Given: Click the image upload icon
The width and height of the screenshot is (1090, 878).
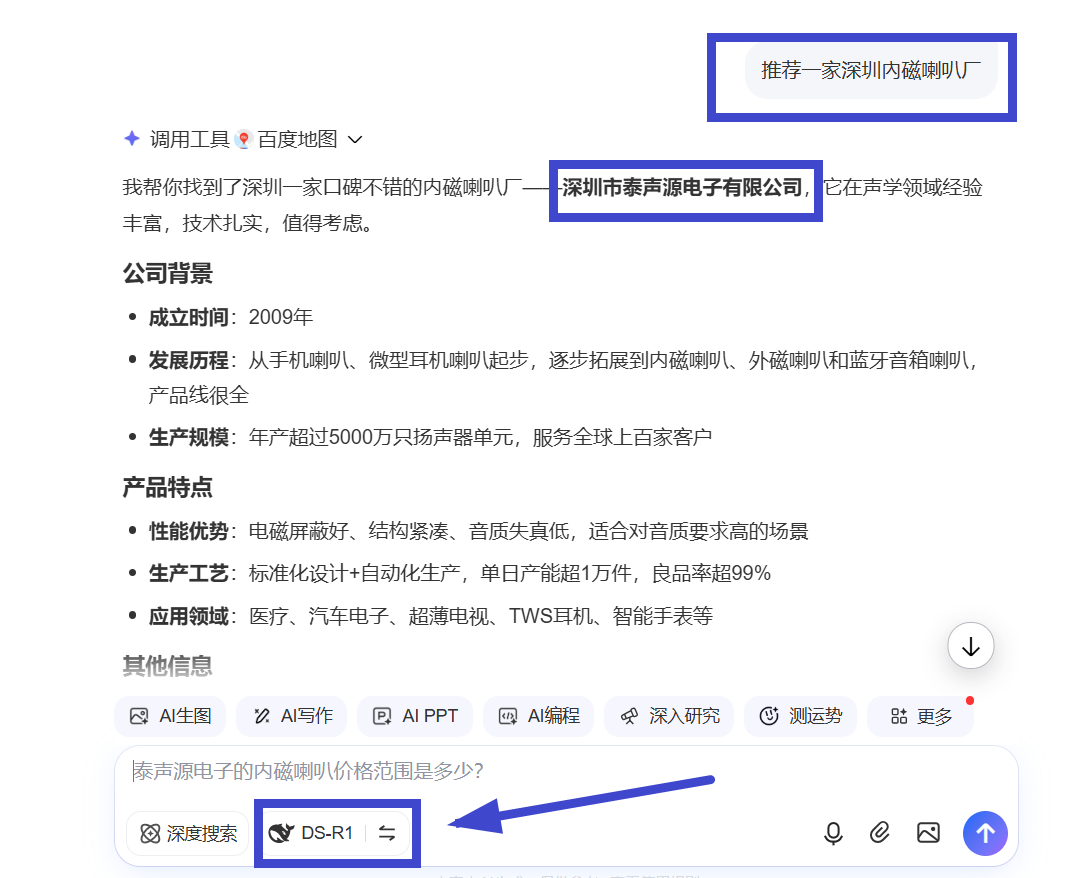Looking at the screenshot, I should tap(928, 833).
